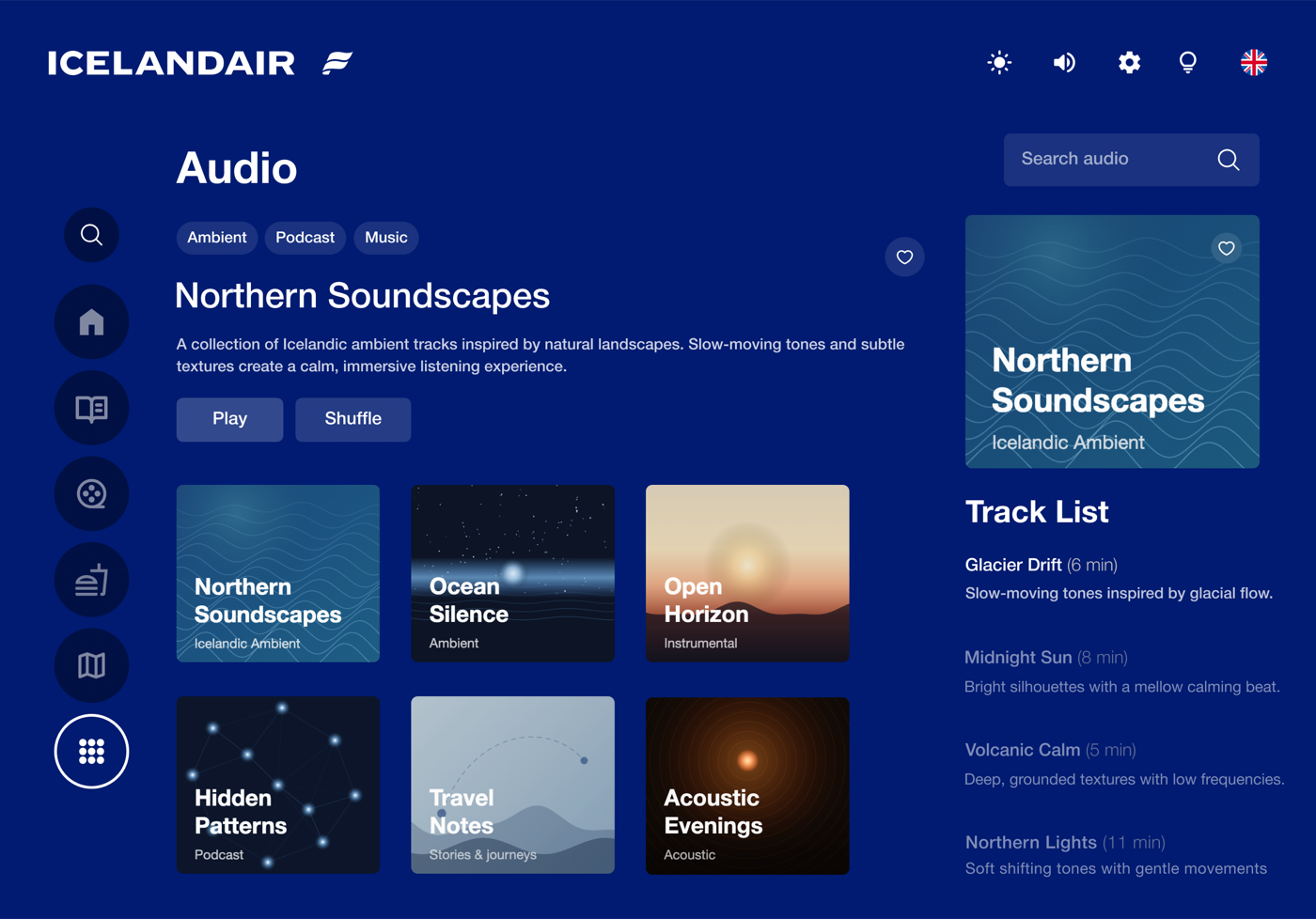Screen dimensions: 1316x919
Task: Open the Ocean Silence card
Action: (513, 573)
